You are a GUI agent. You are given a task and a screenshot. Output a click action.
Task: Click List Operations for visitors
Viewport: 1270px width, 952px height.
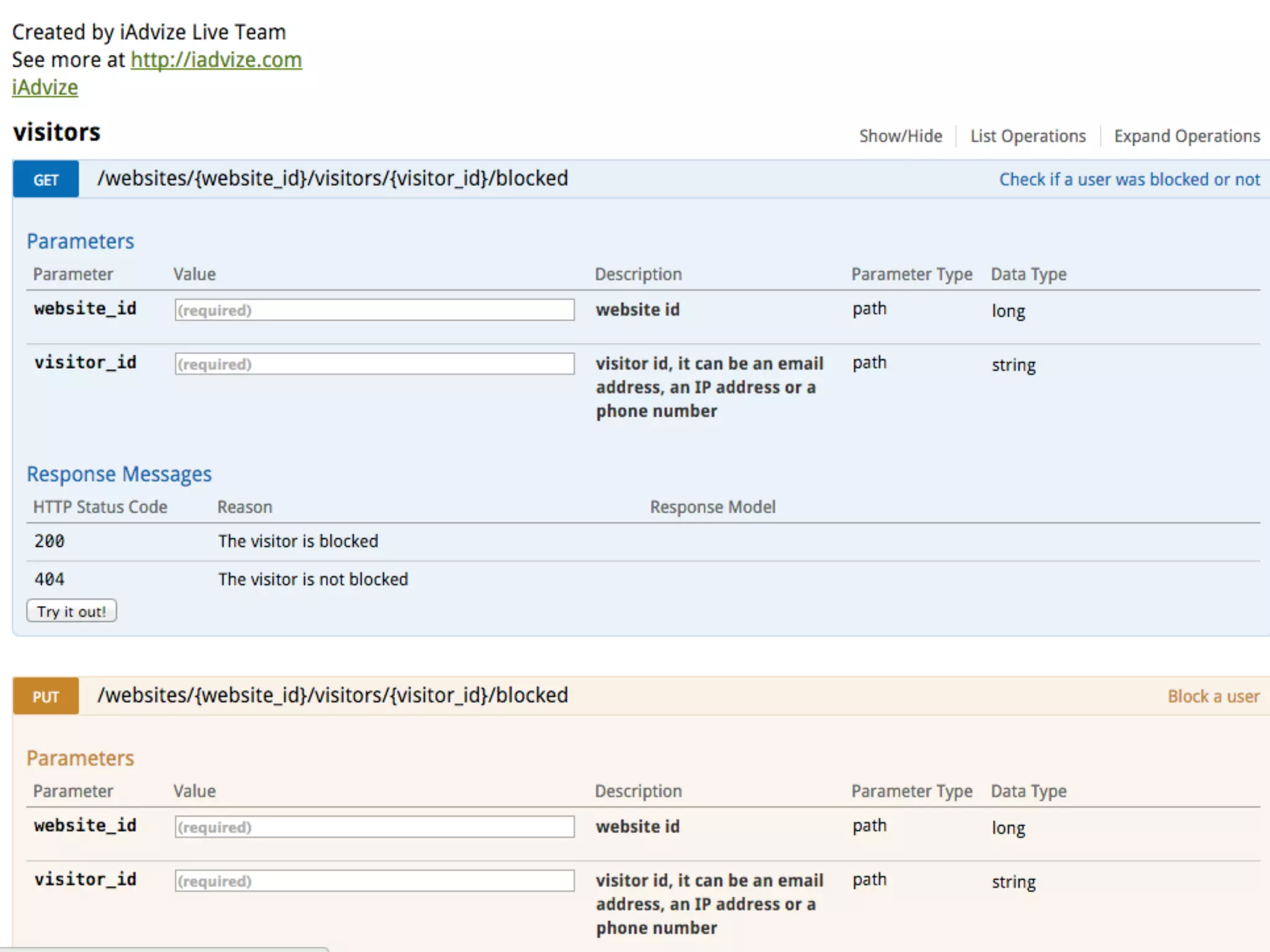tap(1028, 136)
